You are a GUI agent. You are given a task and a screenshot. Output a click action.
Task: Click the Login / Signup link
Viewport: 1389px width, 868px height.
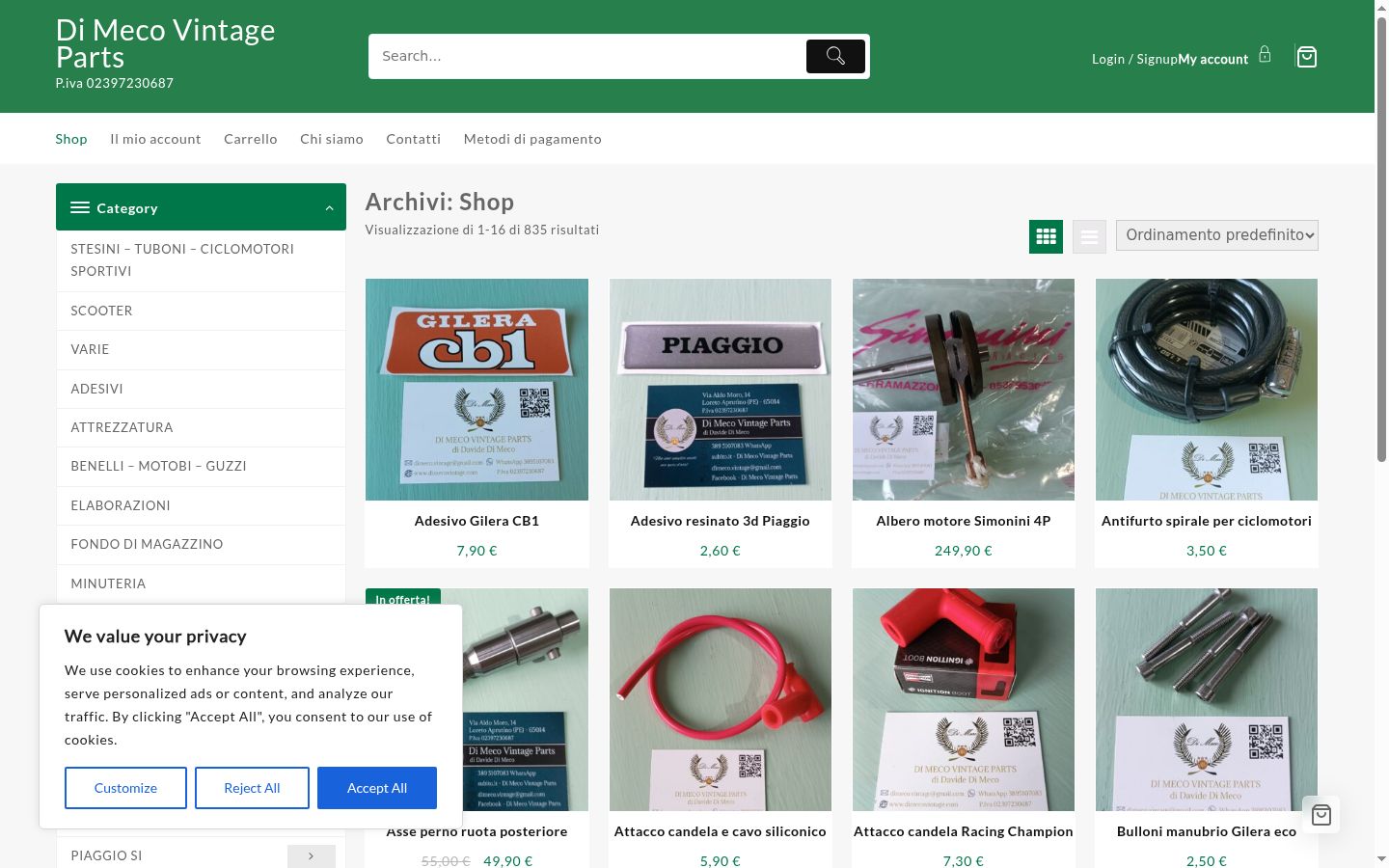(x=1134, y=59)
